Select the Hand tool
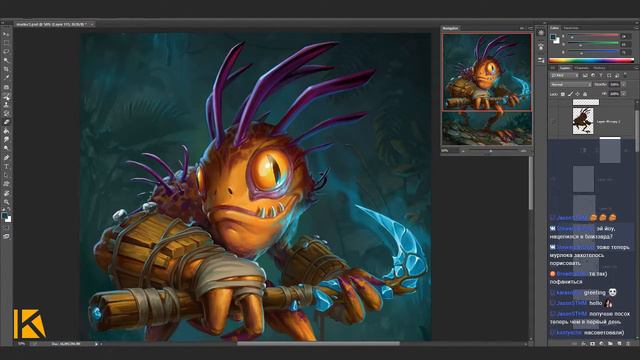The height and width of the screenshot is (360, 640). click(x=6, y=193)
